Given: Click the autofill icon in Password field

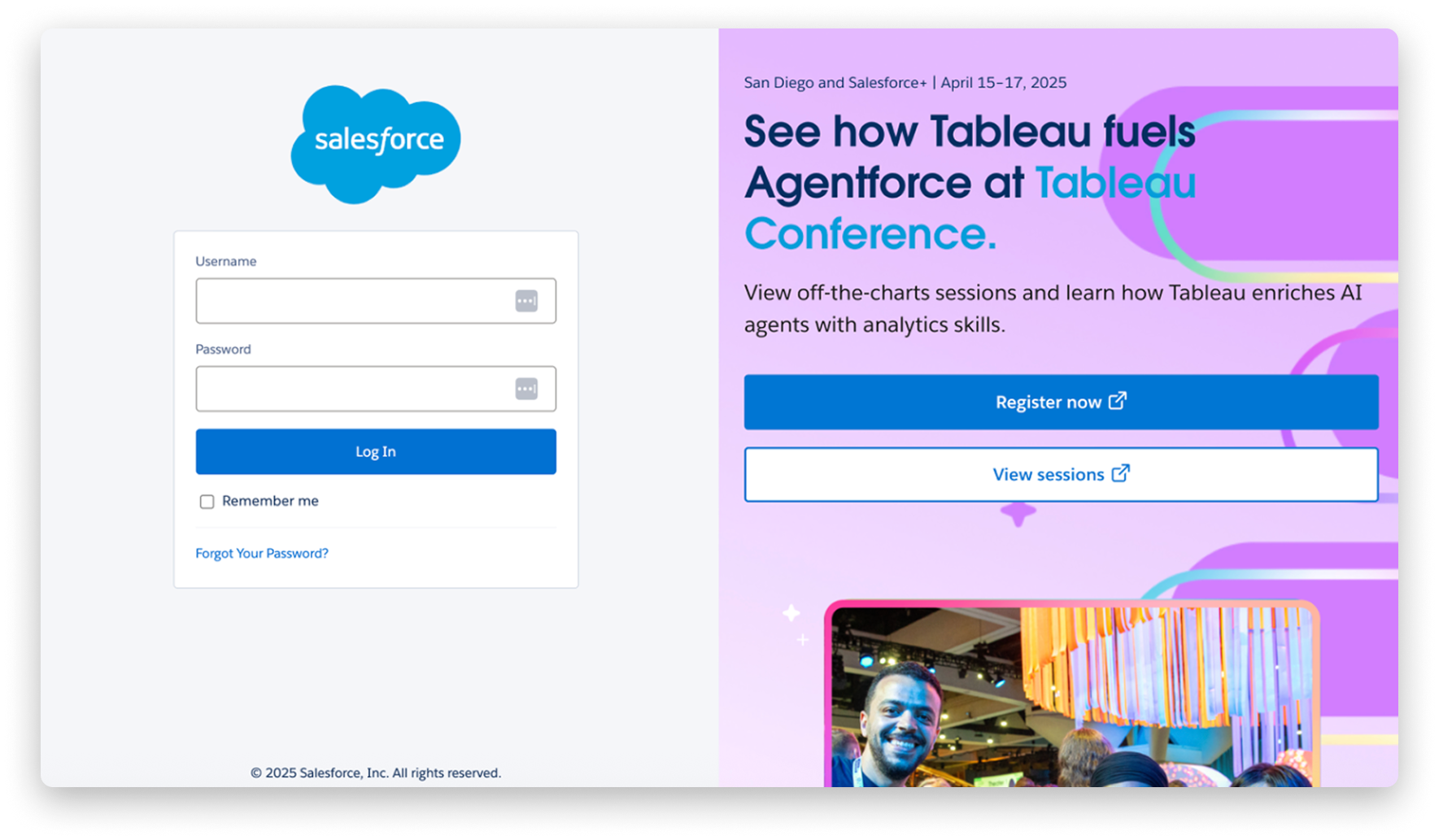Looking at the screenshot, I should click(x=526, y=389).
